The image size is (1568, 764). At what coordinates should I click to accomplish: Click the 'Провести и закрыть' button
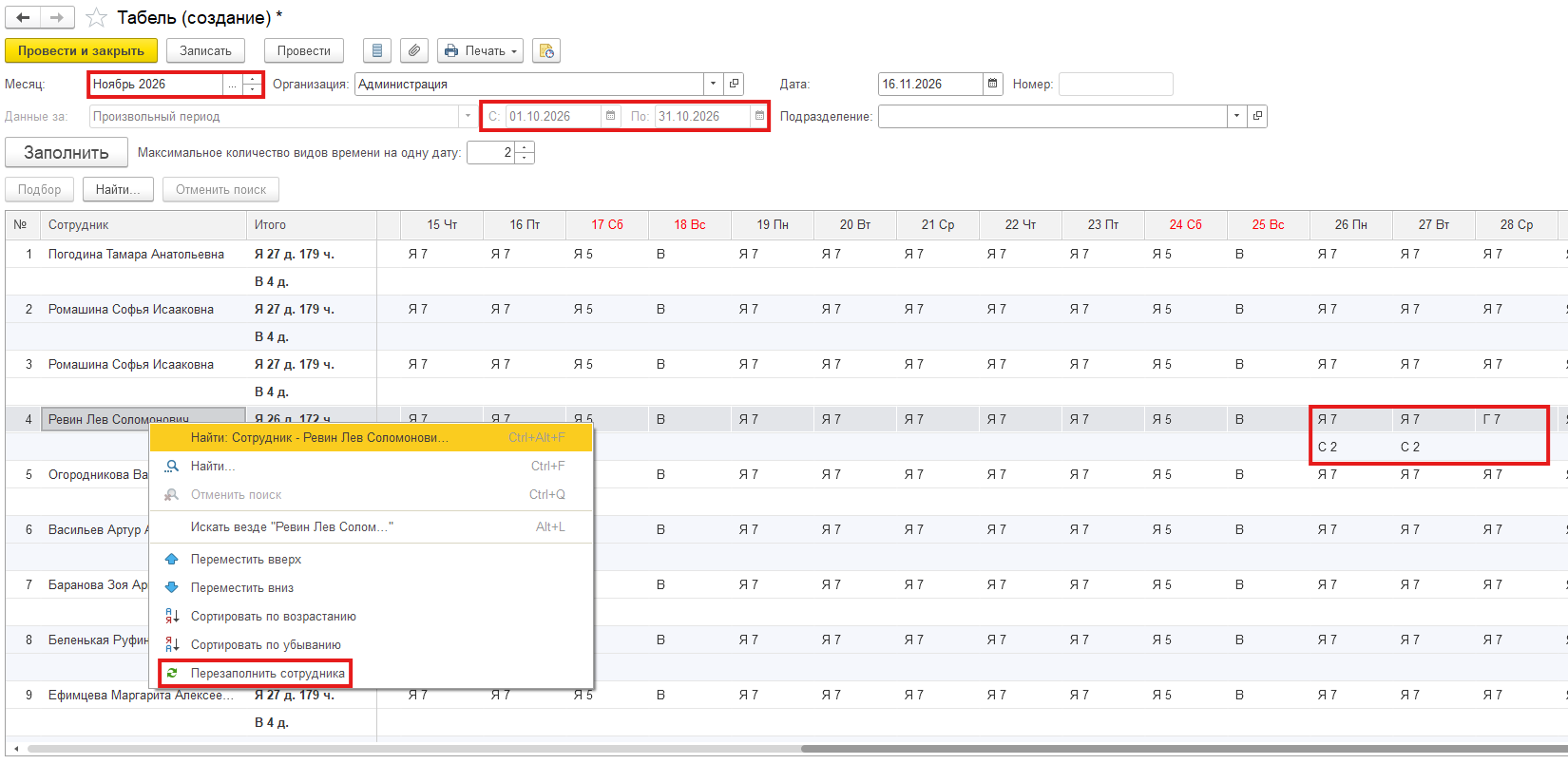81,51
